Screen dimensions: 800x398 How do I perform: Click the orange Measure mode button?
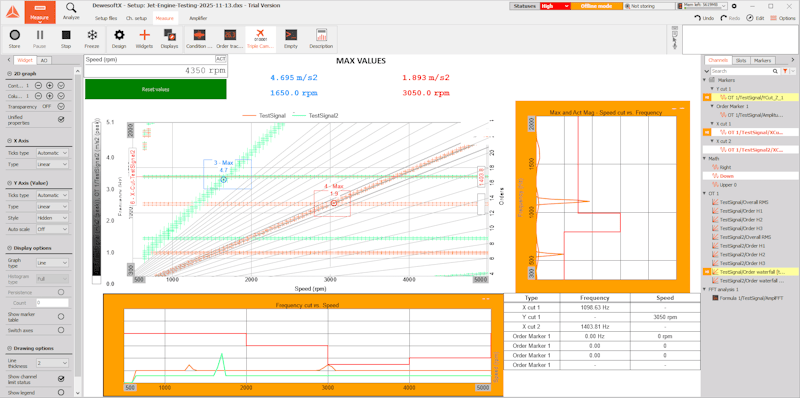click(39, 13)
